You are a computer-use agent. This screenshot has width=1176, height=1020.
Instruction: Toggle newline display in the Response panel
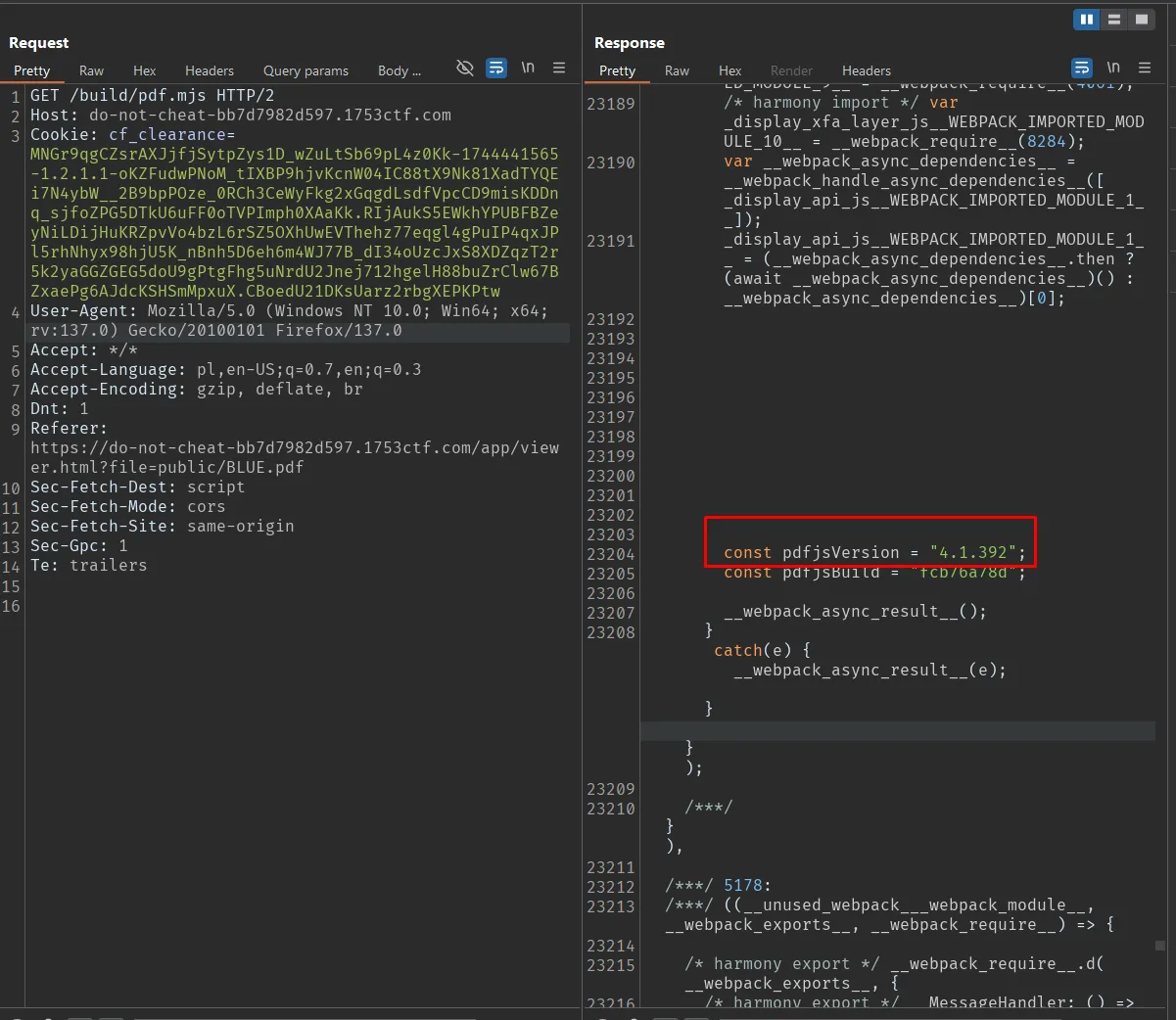click(x=1113, y=68)
